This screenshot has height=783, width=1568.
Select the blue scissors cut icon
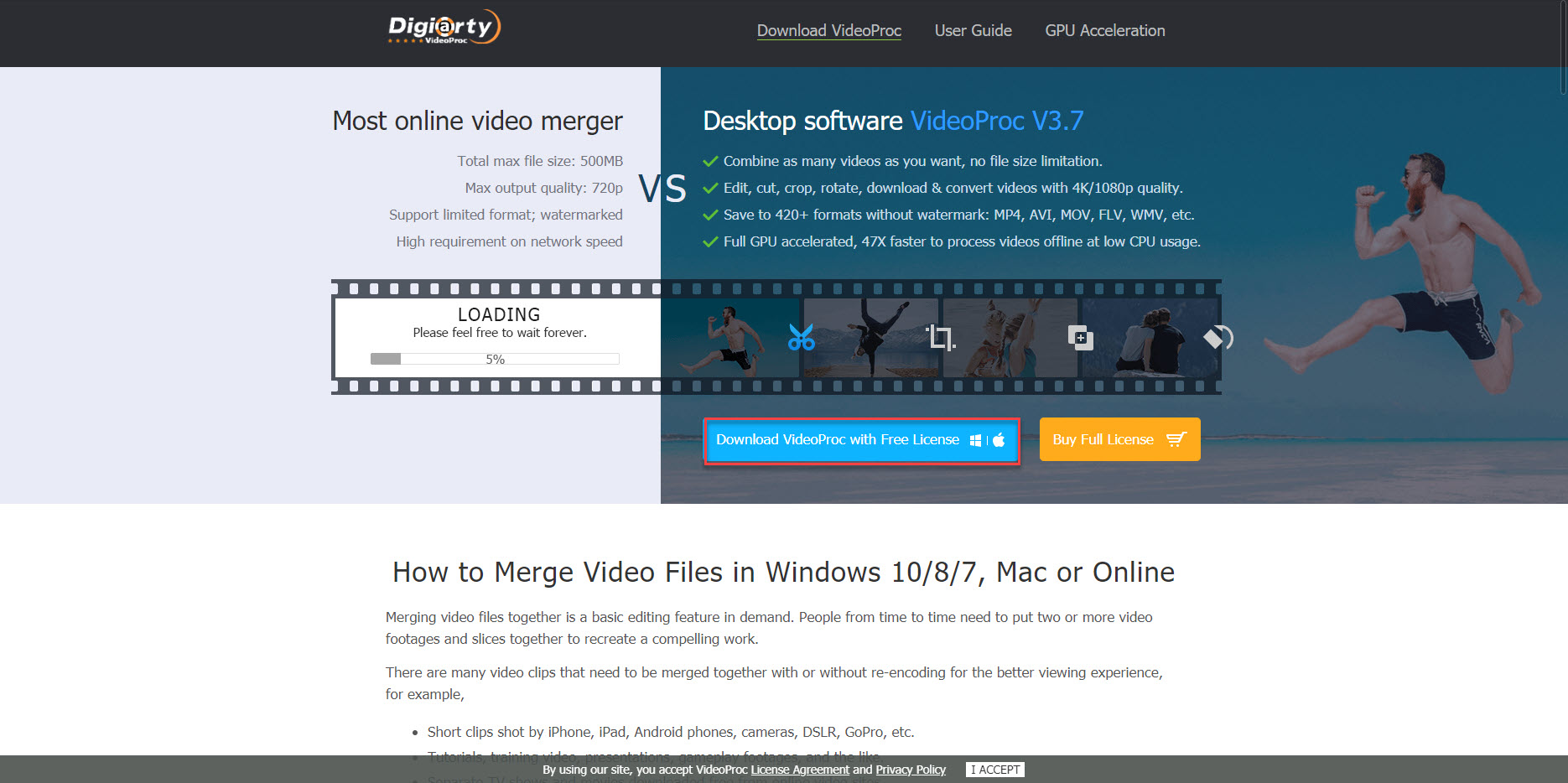(801, 338)
